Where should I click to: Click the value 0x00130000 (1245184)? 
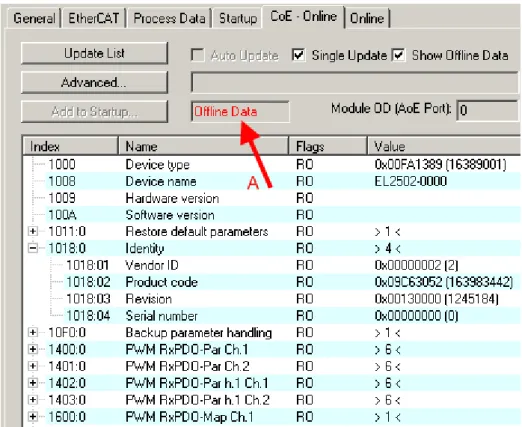point(437,299)
